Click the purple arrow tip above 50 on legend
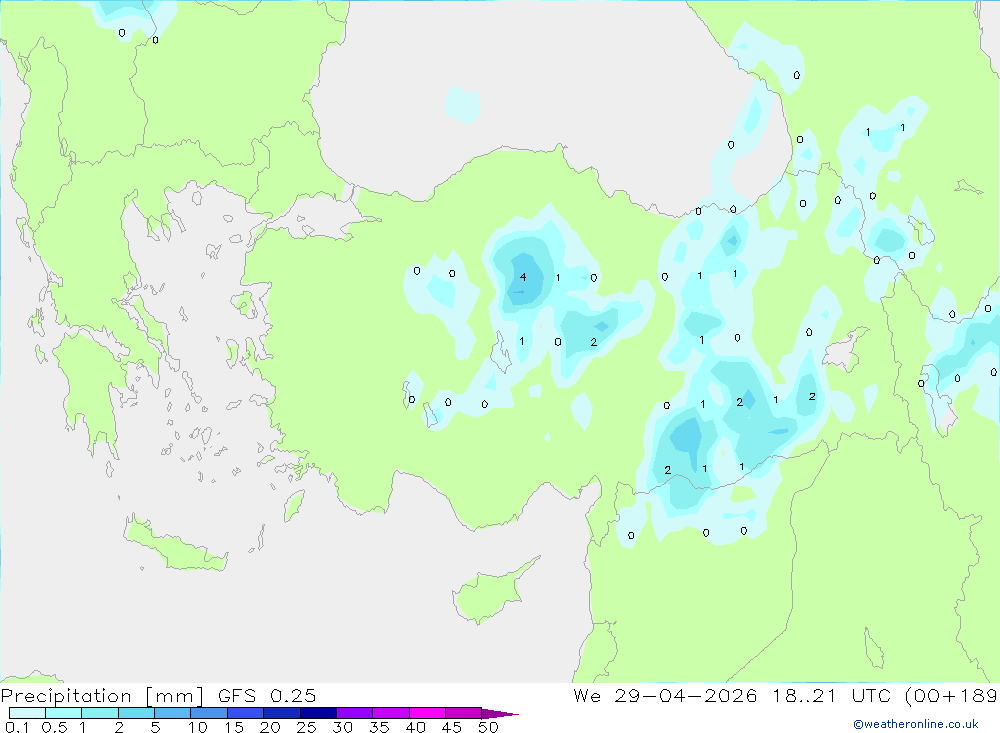The image size is (1000, 733). click(x=501, y=713)
